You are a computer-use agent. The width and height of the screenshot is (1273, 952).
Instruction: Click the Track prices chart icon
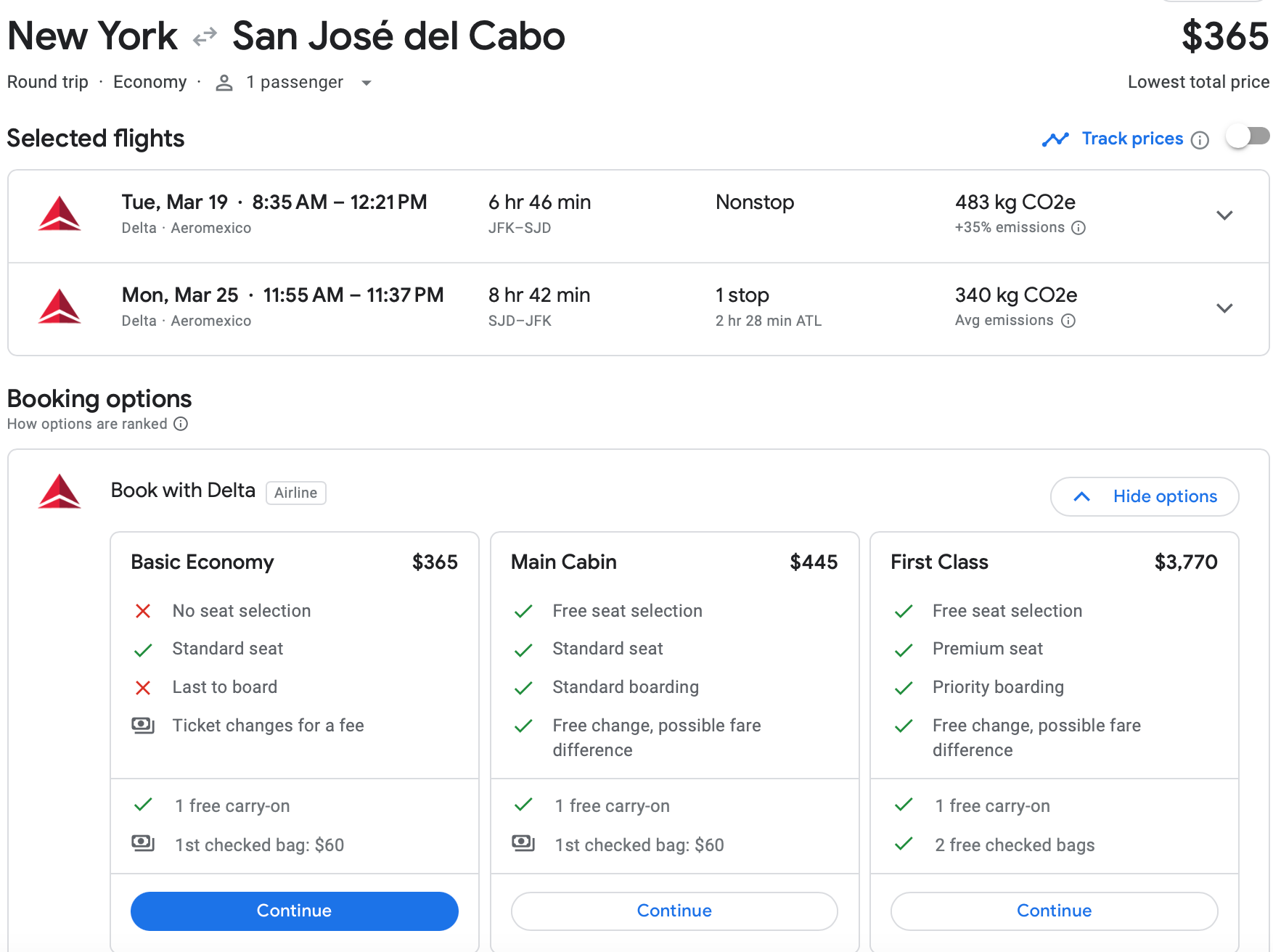[1055, 139]
